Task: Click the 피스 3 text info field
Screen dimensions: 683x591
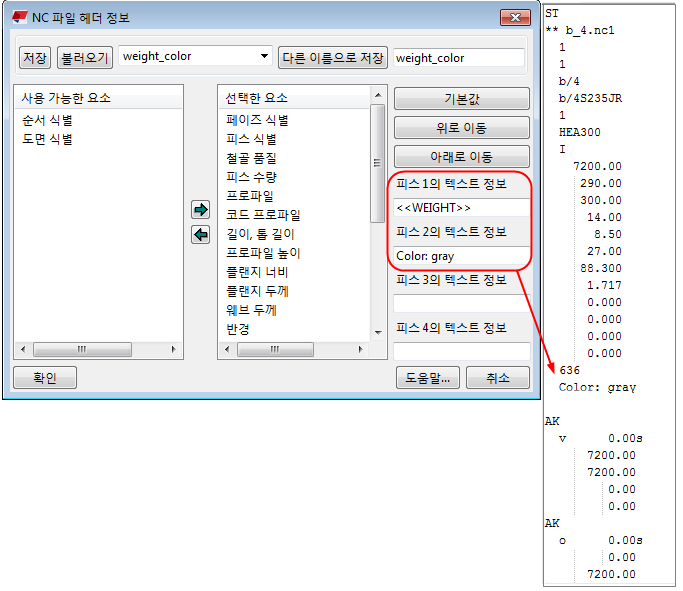Action: (x=461, y=303)
